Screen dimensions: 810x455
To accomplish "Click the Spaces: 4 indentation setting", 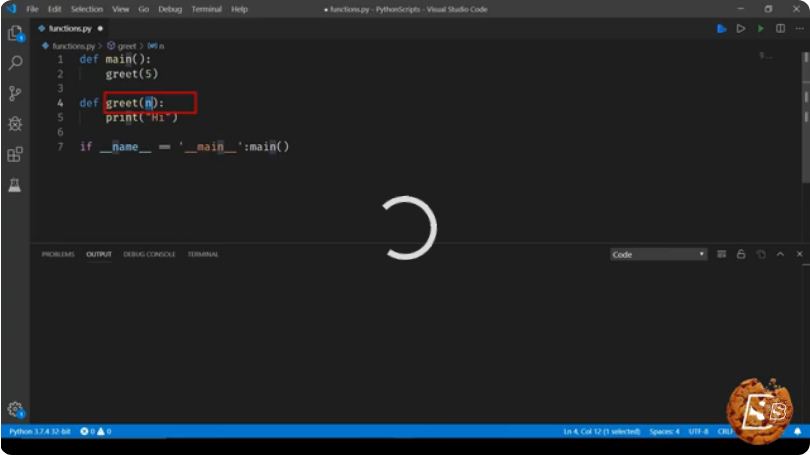I will 664,431.
